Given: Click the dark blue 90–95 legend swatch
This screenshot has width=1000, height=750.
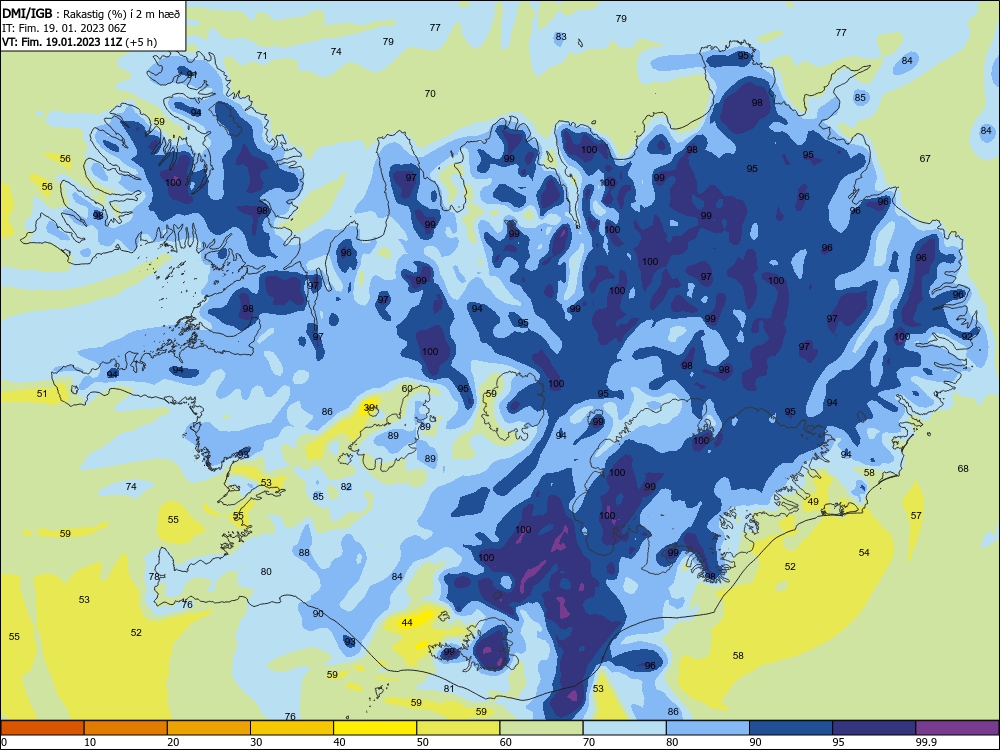Looking at the screenshot, I should pyautogui.click(x=791, y=728).
